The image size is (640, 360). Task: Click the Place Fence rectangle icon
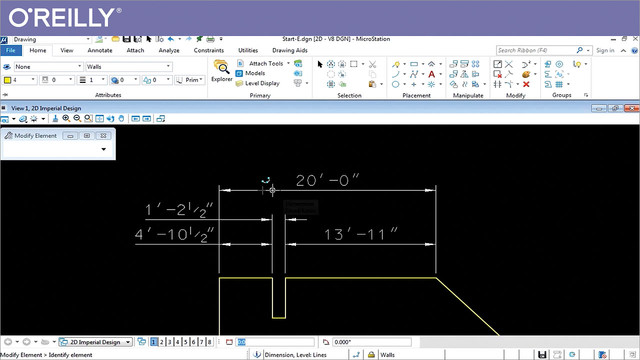click(x=353, y=64)
